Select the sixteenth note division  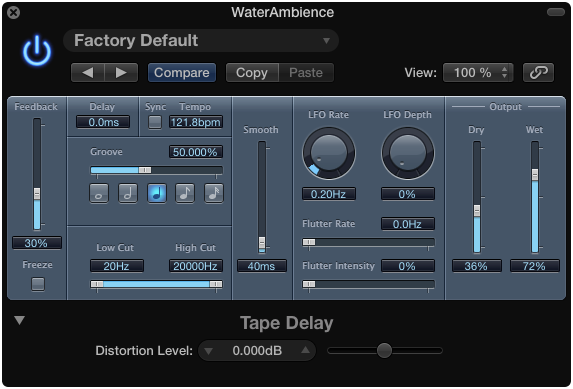pos(214,193)
